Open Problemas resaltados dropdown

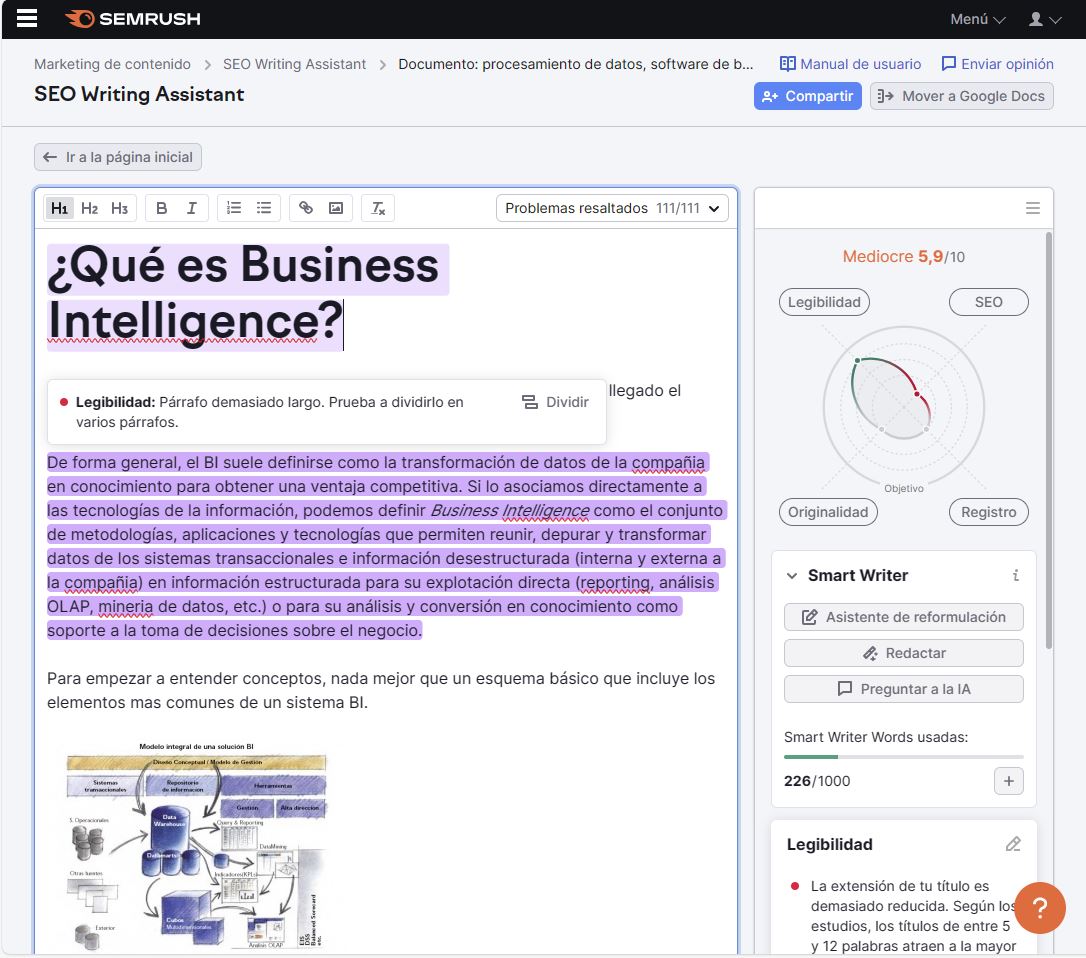point(612,208)
